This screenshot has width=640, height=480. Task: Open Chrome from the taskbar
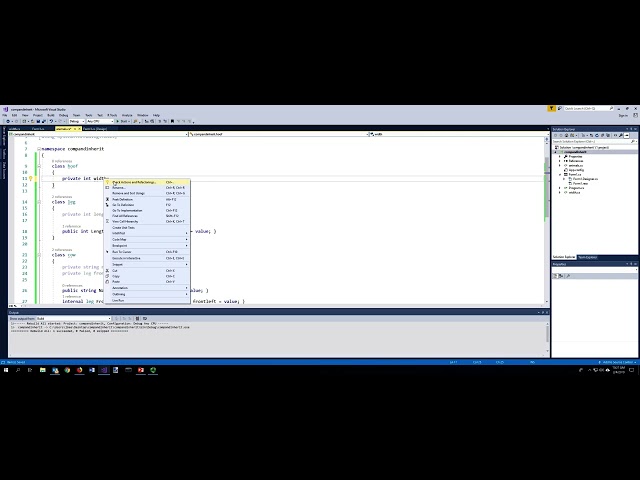67,370
